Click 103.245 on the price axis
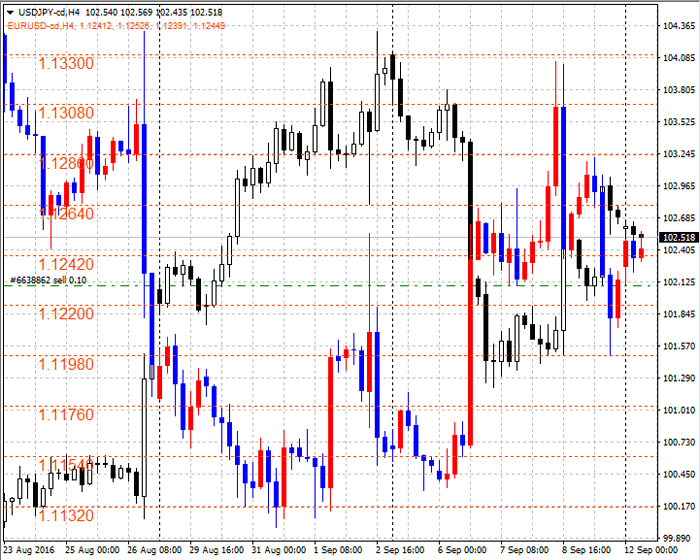The height and width of the screenshot is (560, 700). click(679, 154)
